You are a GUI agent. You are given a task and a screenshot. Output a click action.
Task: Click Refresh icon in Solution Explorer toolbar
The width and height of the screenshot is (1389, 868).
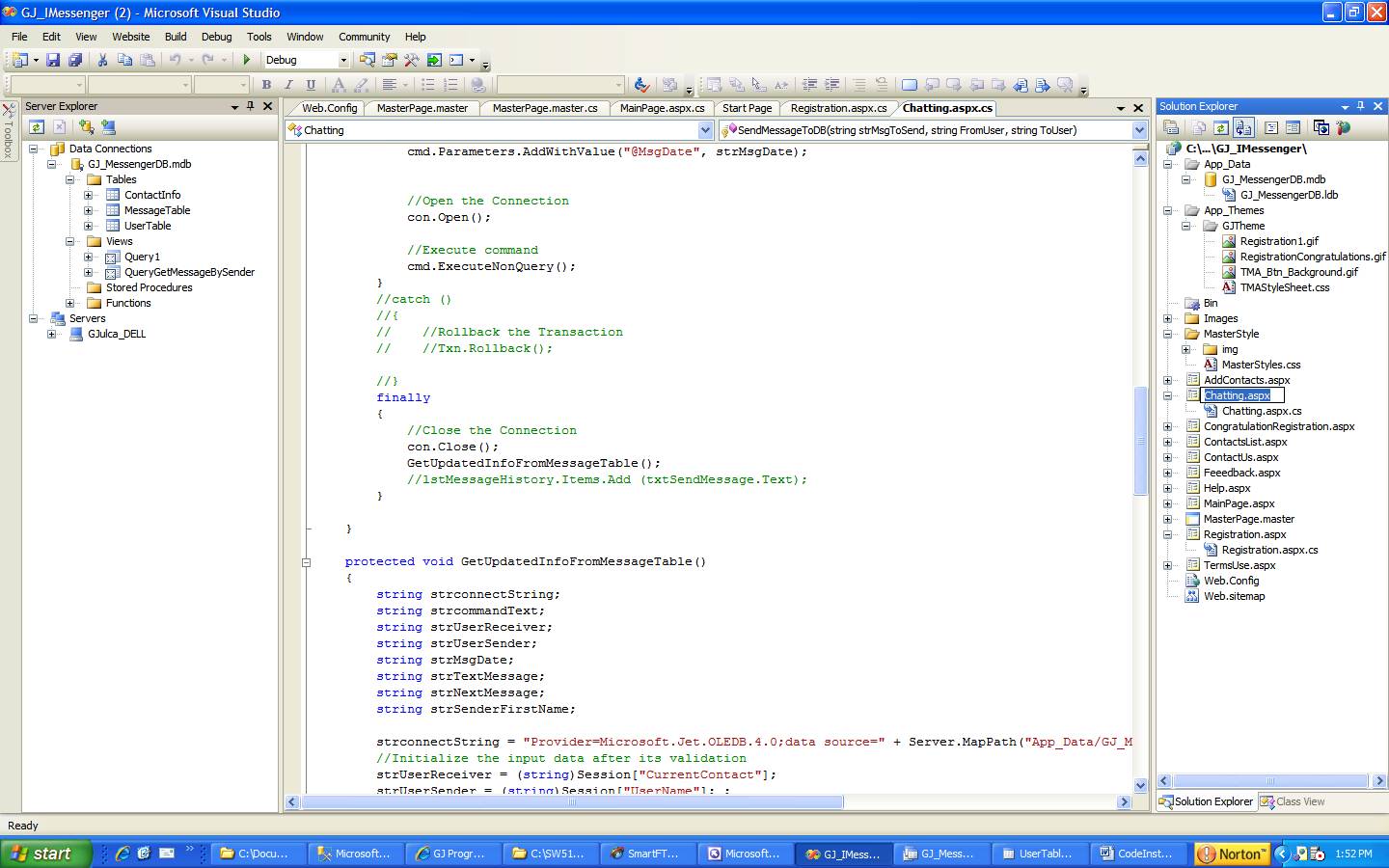click(x=1220, y=127)
